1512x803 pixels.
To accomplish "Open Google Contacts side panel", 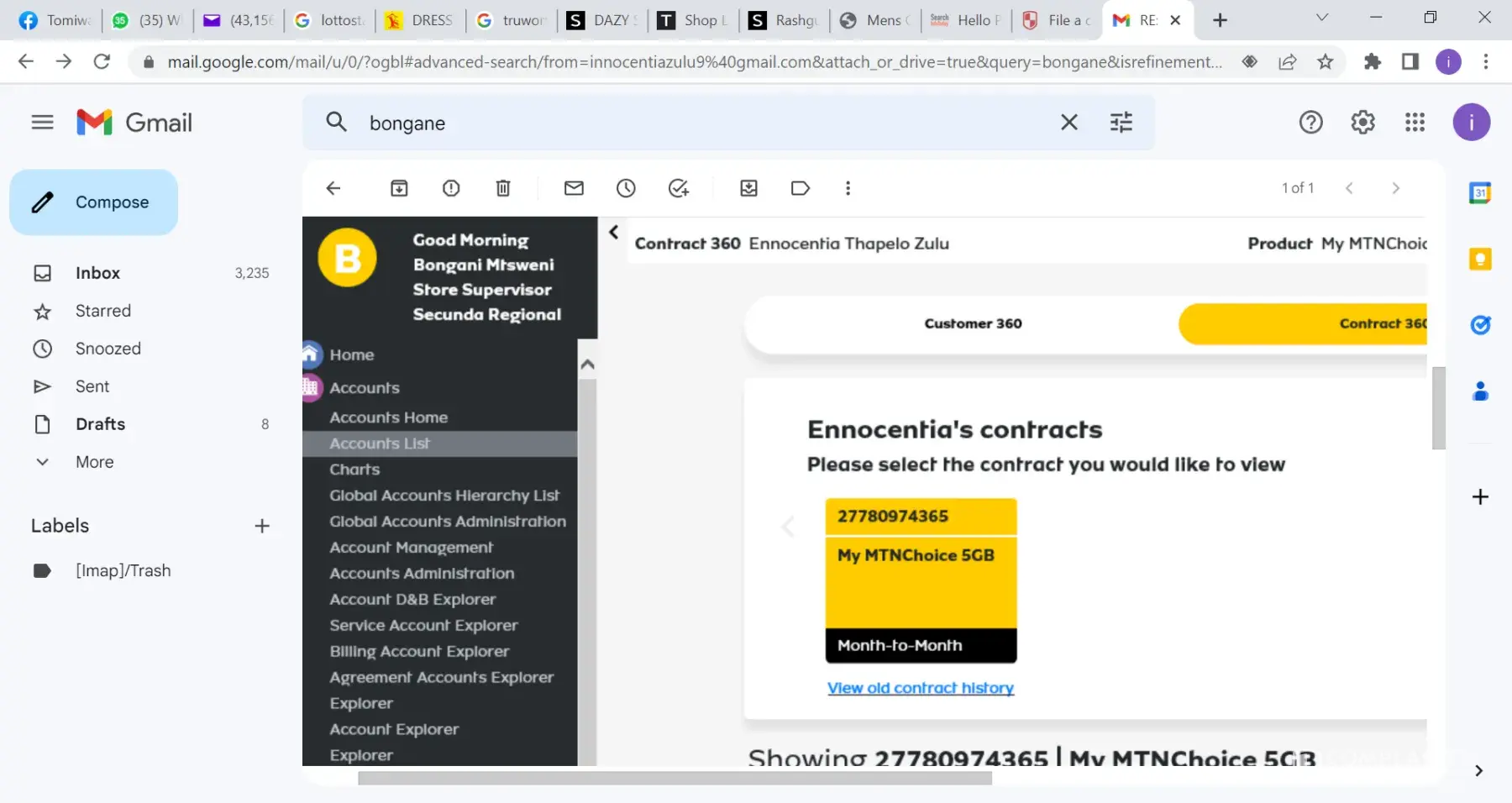I will (1480, 391).
